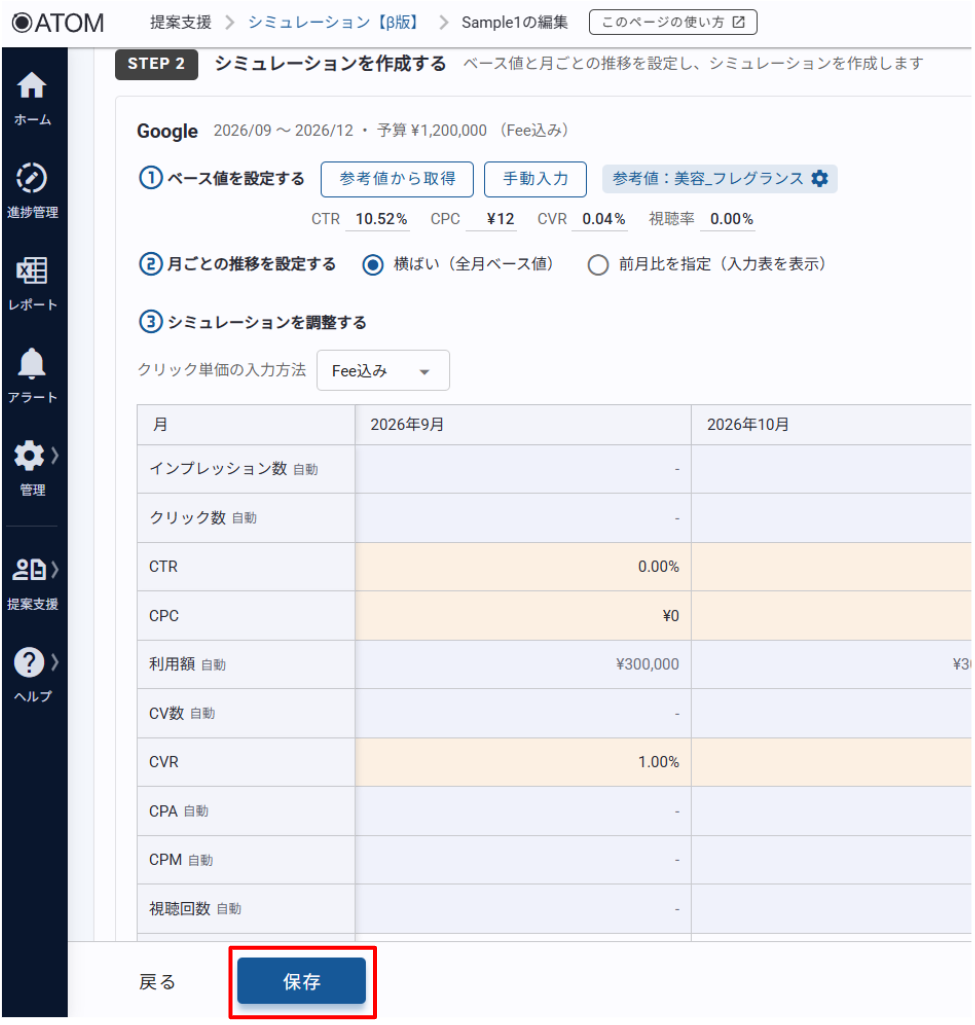Open このページの使い方 help button
Image resolution: width=975 pixels, height=1025 pixels.
click(673, 22)
